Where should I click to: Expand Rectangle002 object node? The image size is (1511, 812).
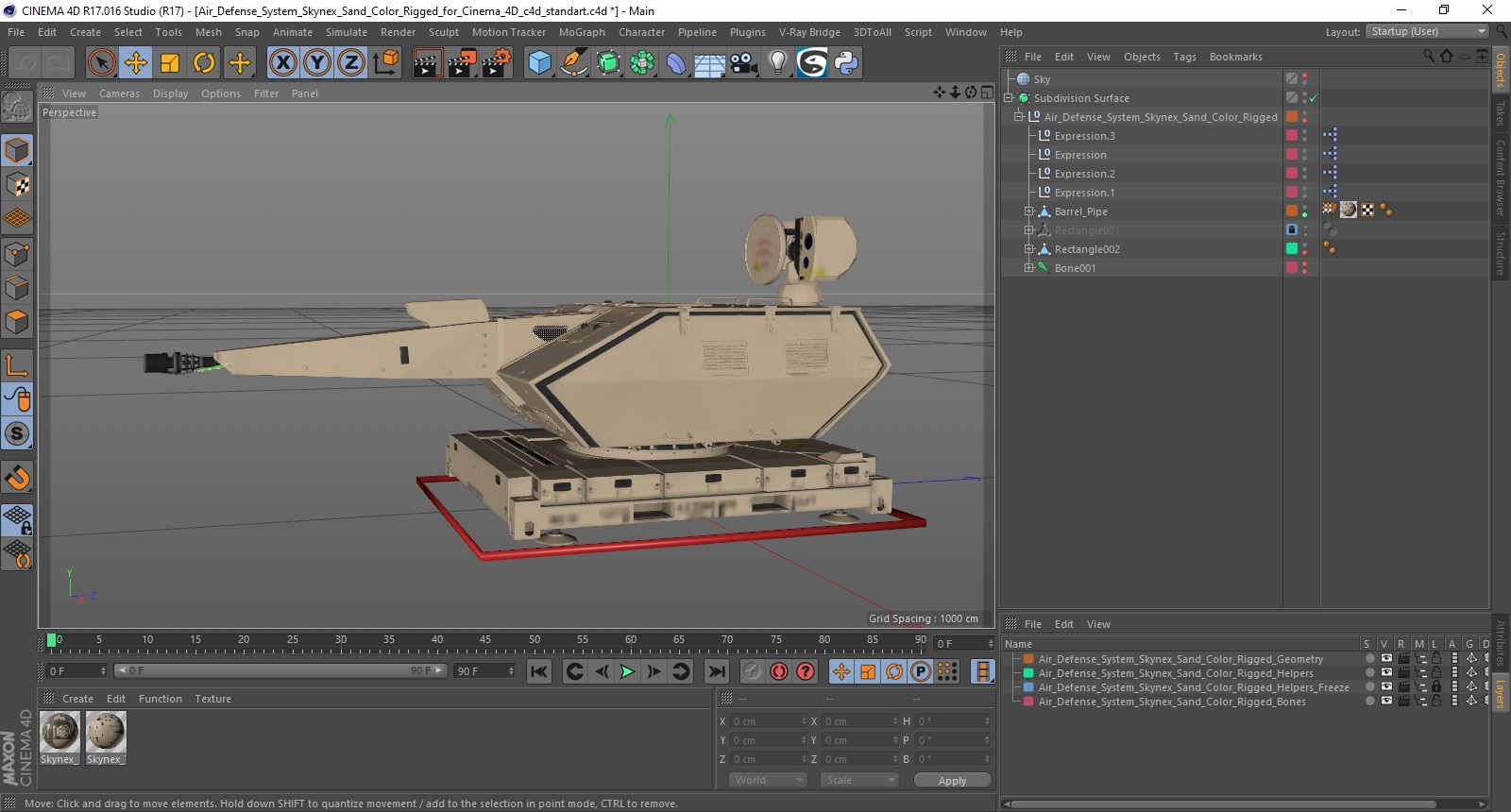[x=1029, y=249]
